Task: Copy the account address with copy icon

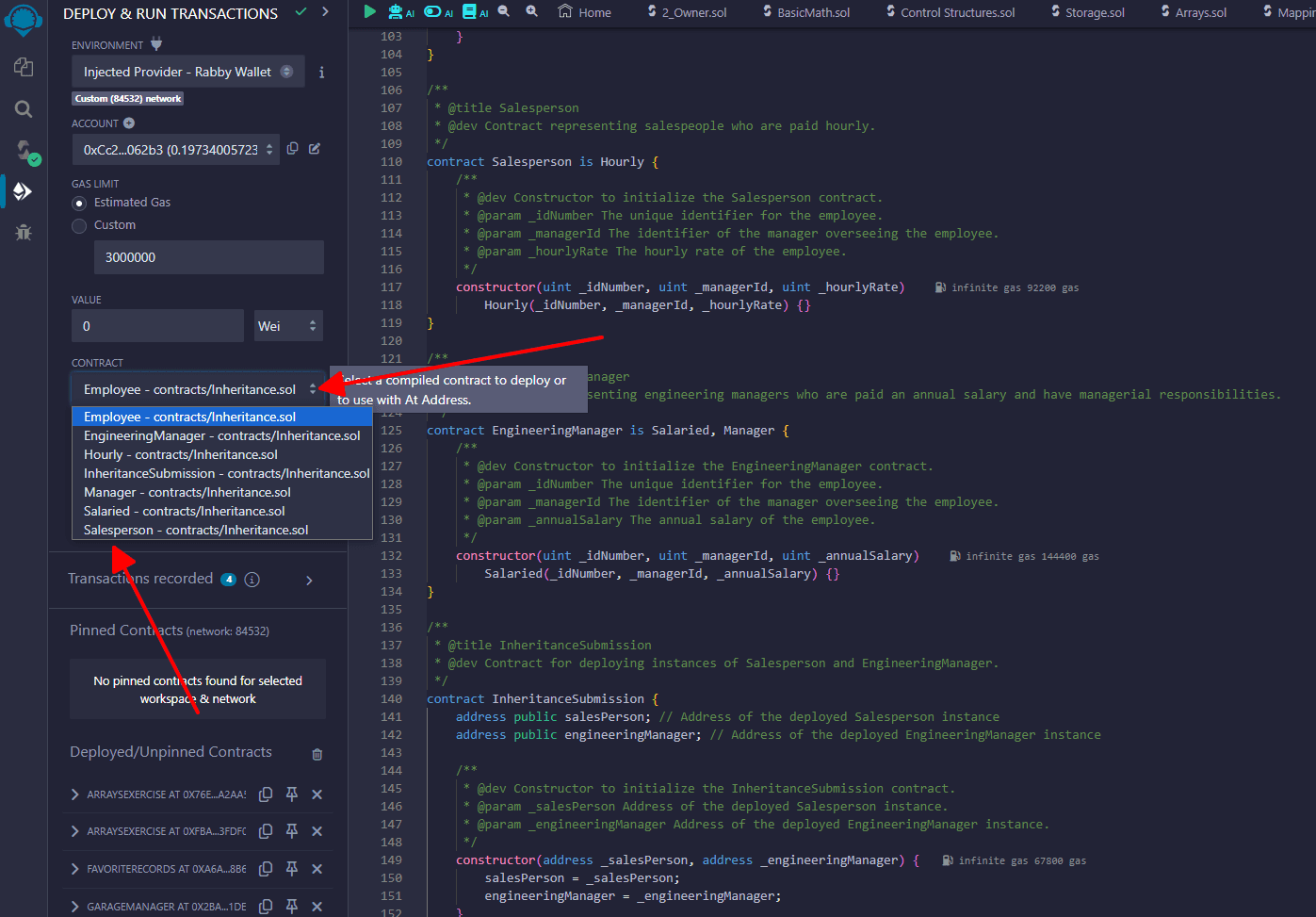Action: [x=293, y=149]
